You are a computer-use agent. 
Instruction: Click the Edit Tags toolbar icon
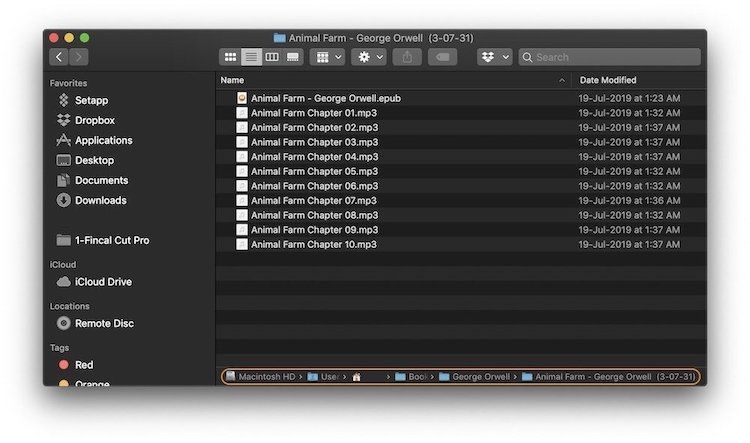(442, 57)
